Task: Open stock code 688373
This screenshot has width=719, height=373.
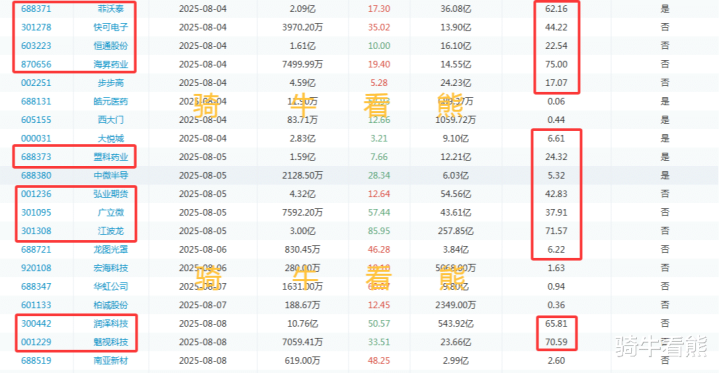Action: click(36, 157)
